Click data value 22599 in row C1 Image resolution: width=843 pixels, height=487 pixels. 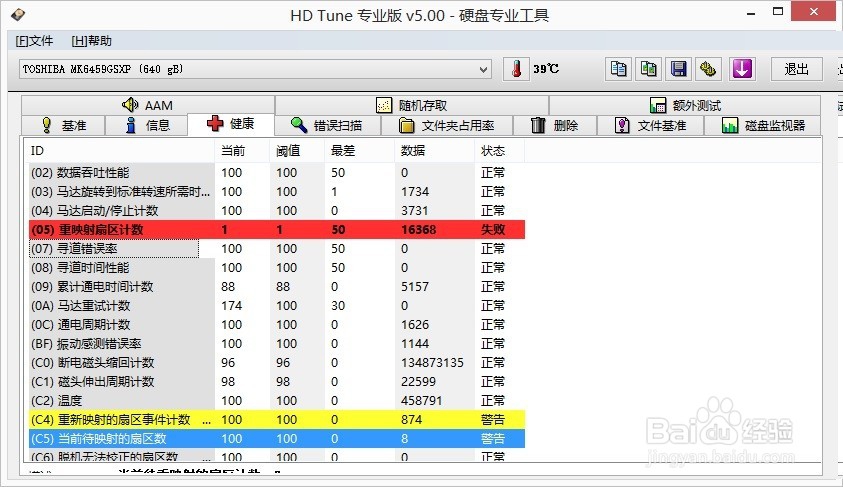[418, 382]
